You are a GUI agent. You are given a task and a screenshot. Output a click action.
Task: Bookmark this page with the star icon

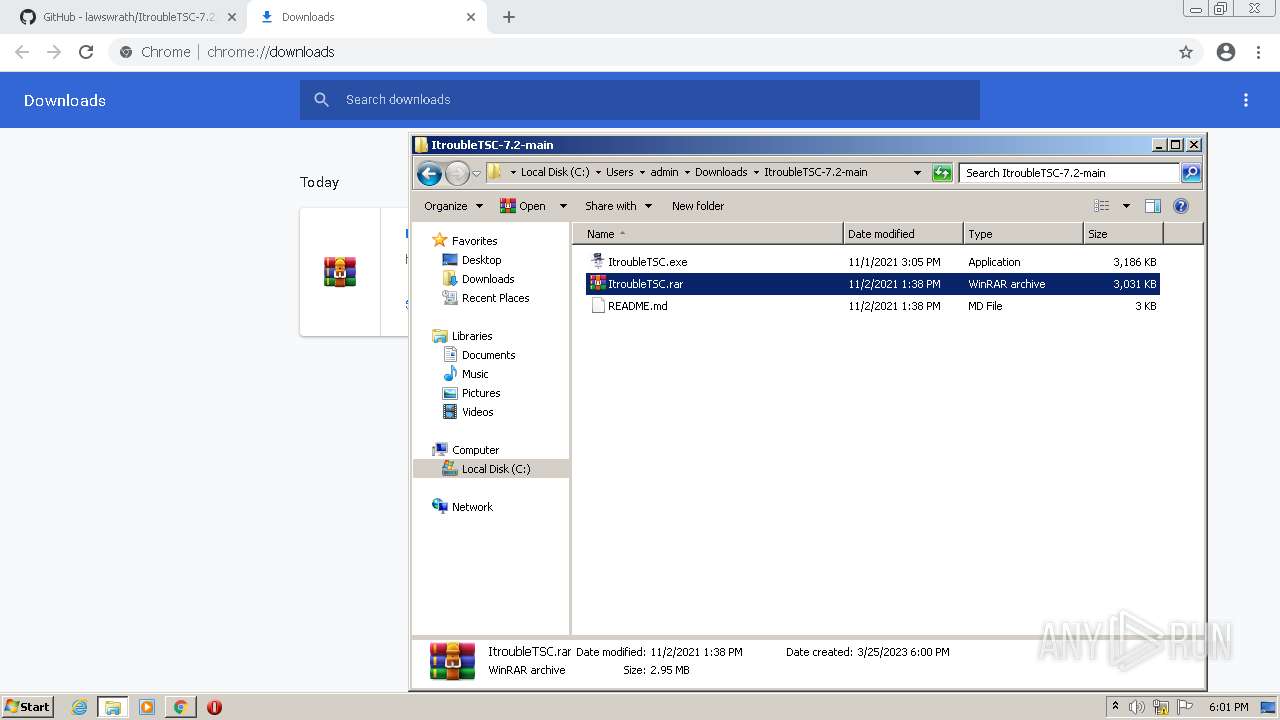[1186, 52]
